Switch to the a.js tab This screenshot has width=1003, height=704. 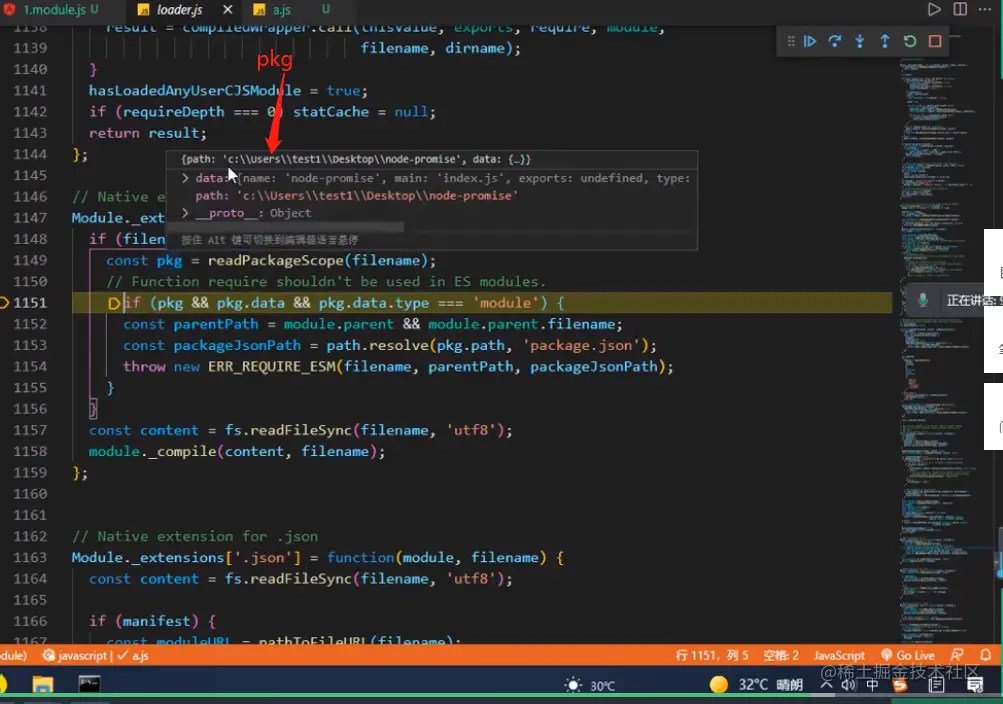tap(281, 10)
